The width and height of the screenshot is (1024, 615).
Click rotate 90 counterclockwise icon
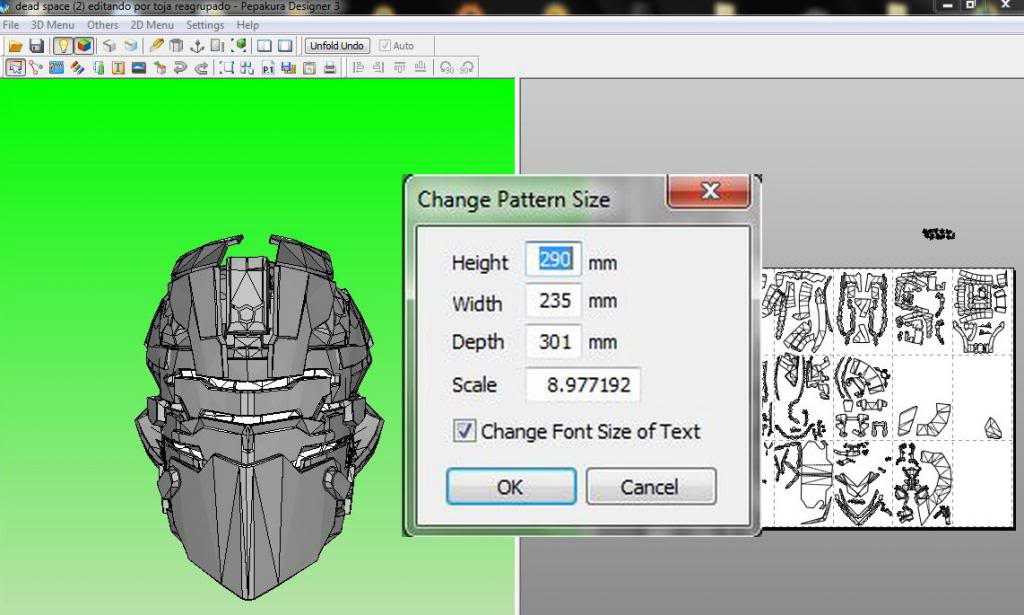[447, 67]
